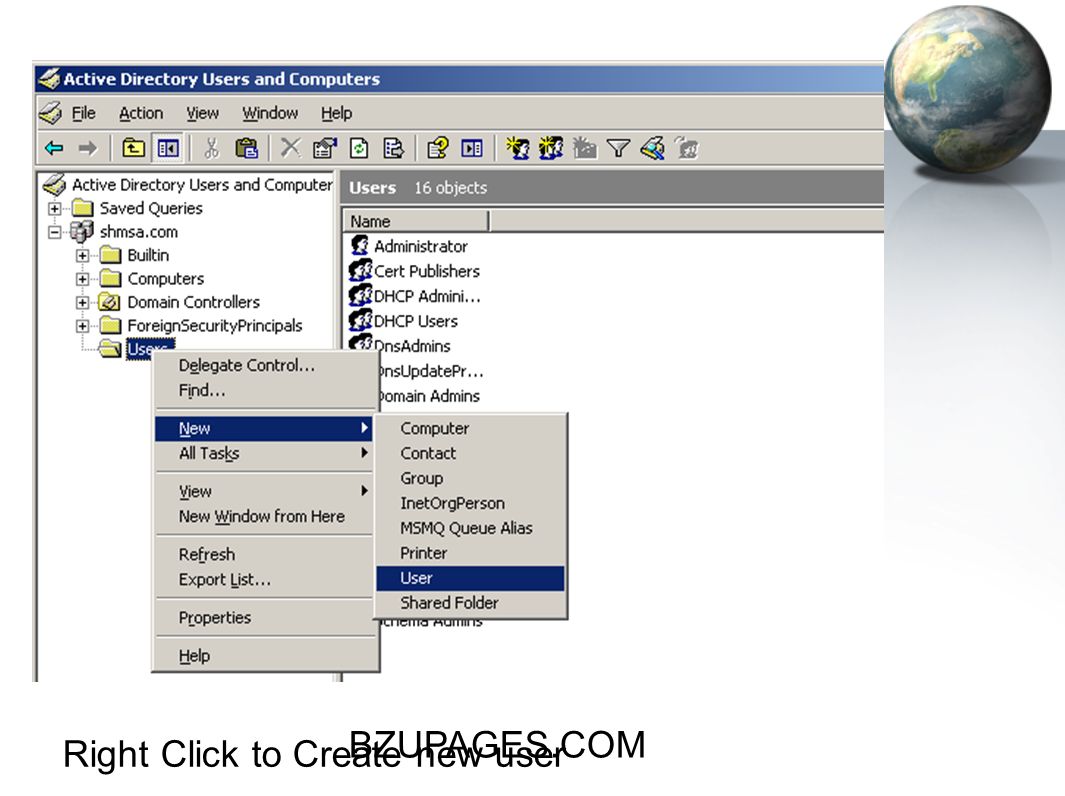1065x796 pixels.
Task: Create new group via toolbar icon
Action: (x=551, y=147)
